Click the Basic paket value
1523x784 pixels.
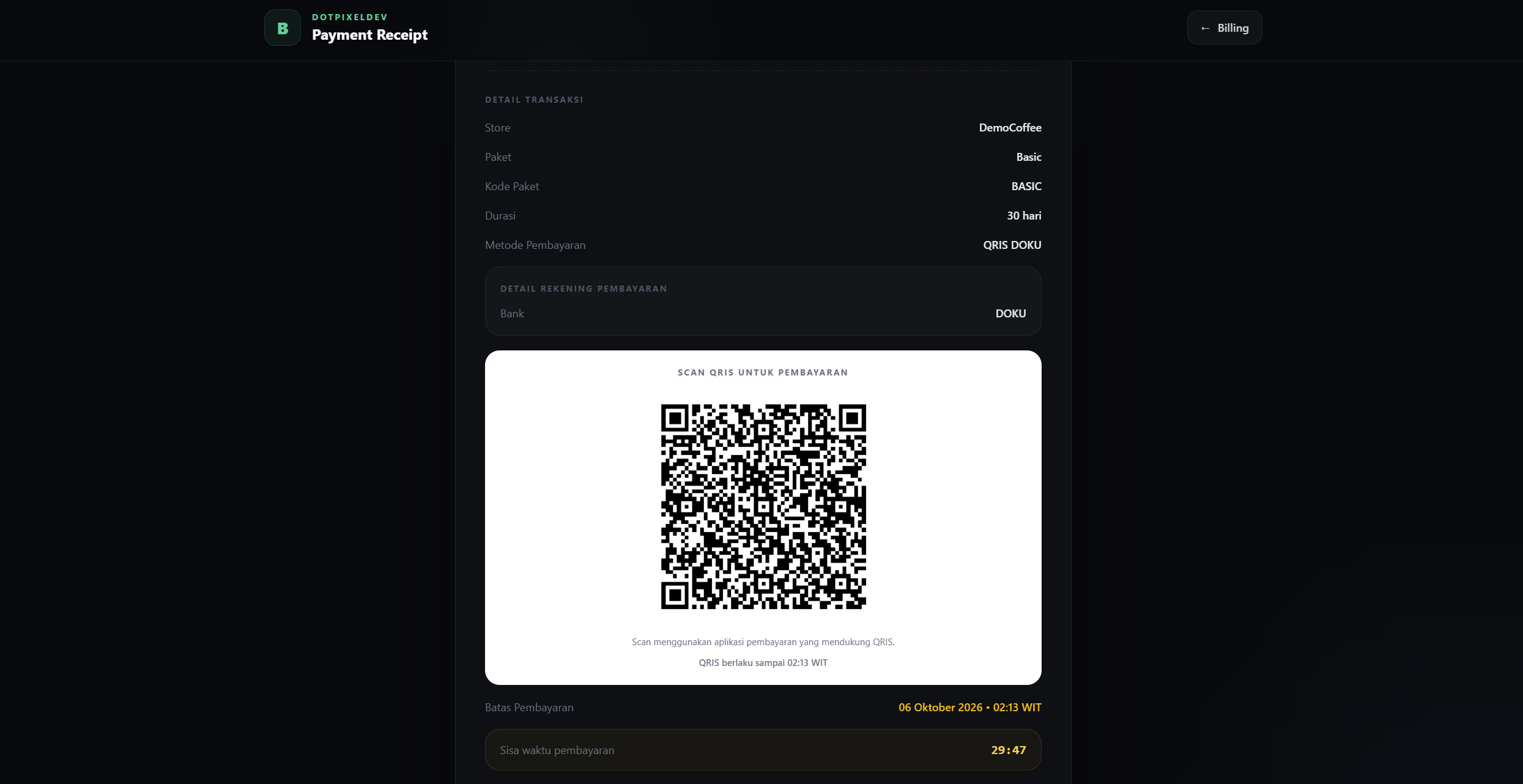pos(1029,157)
